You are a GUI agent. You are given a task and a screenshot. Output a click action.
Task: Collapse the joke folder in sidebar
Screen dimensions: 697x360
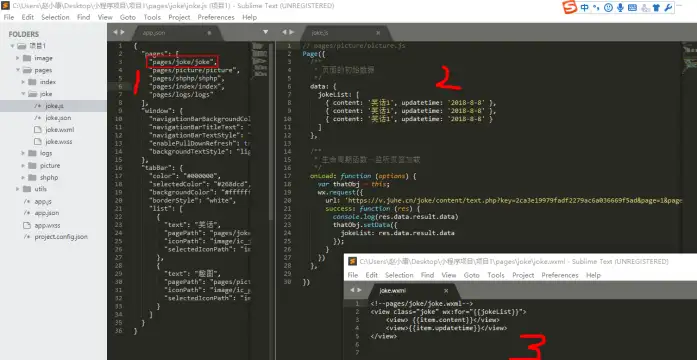coord(23,94)
